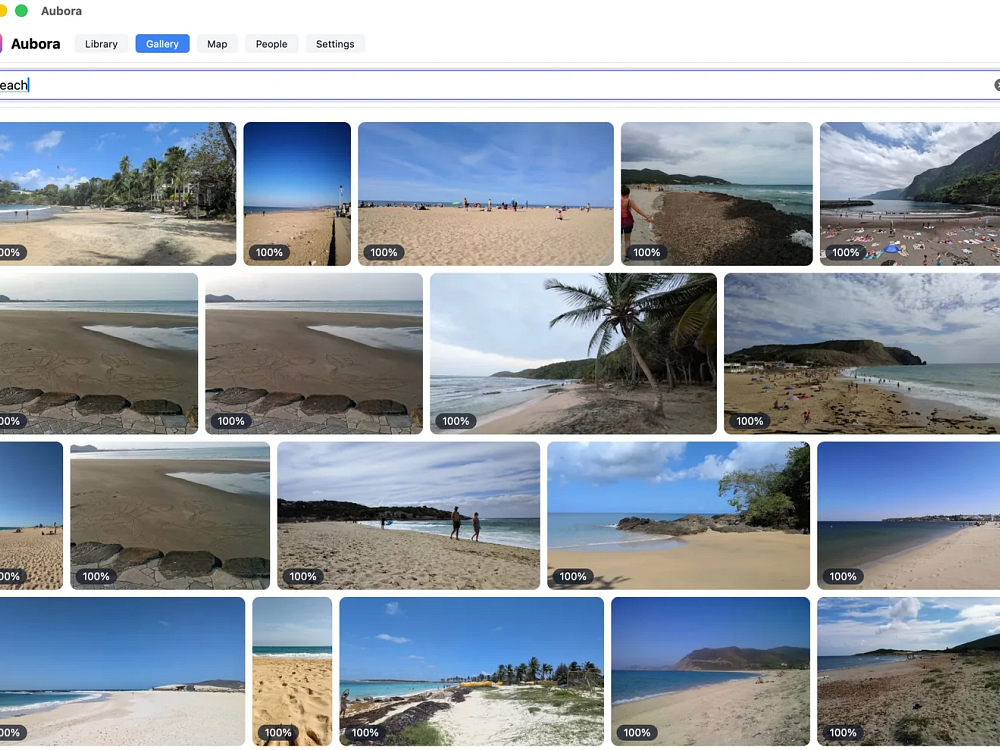1000x750 pixels.
Task: Clear the search field with the X icon
Action: [997, 85]
